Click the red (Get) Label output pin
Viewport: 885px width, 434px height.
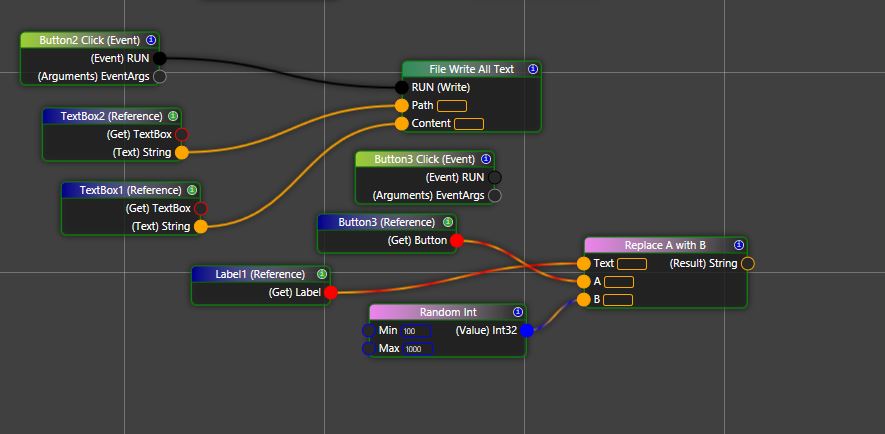coord(331,292)
